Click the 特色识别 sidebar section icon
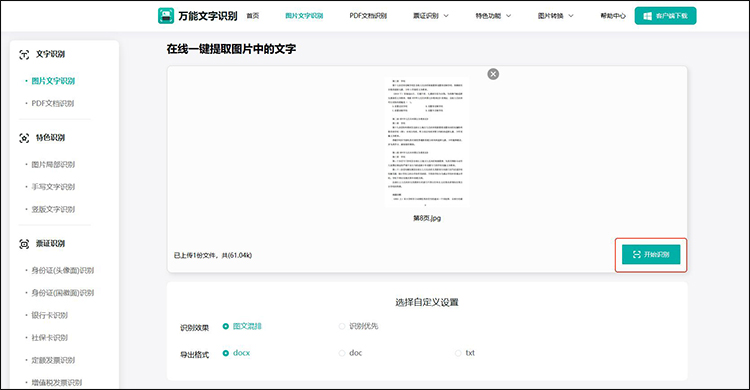 pyautogui.click(x=24, y=138)
